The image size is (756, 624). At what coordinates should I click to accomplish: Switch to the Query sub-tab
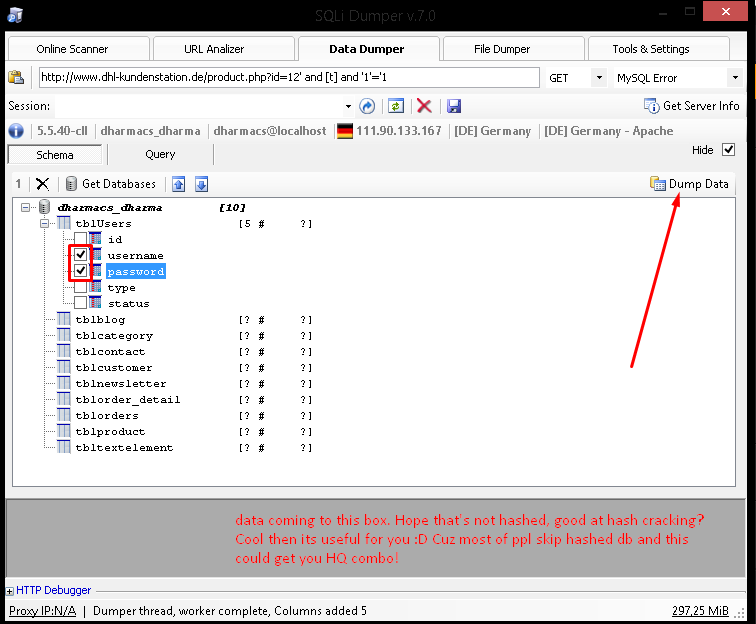tap(161, 154)
